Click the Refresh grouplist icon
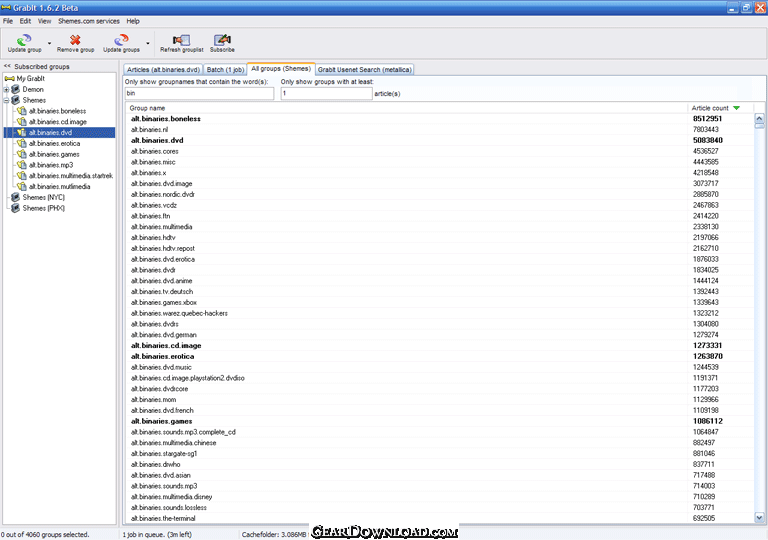This screenshot has height=540, width=768. pyautogui.click(x=181, y=40)
